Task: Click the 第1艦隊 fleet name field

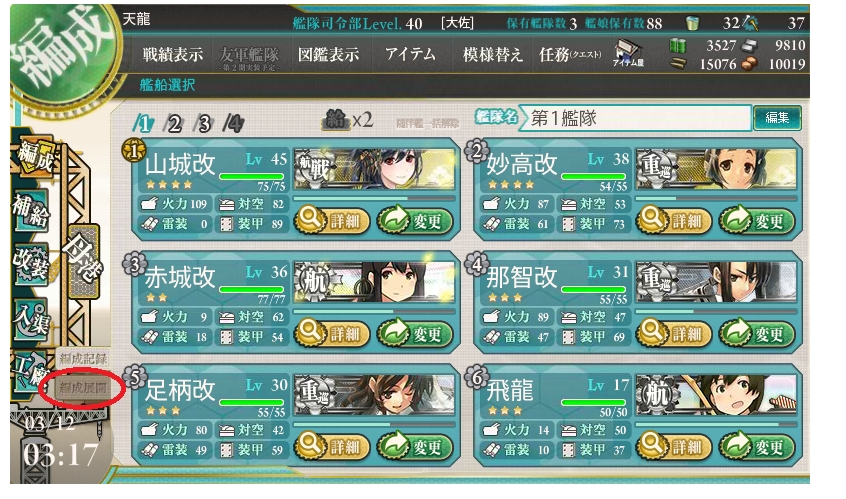Action: [x=635, y=118]
